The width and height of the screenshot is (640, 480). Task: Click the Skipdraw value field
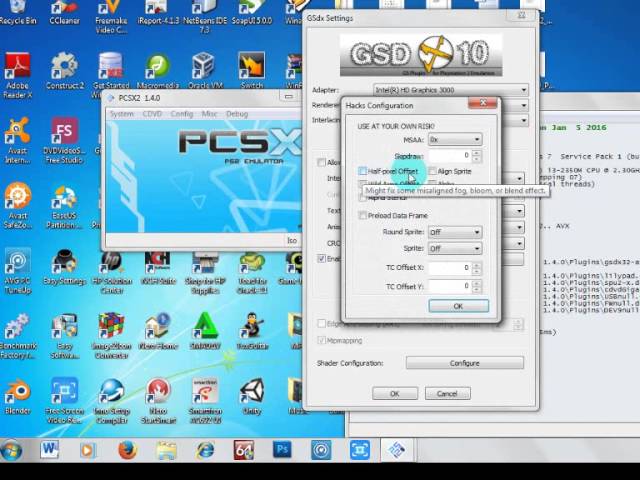tap(450, 156)
